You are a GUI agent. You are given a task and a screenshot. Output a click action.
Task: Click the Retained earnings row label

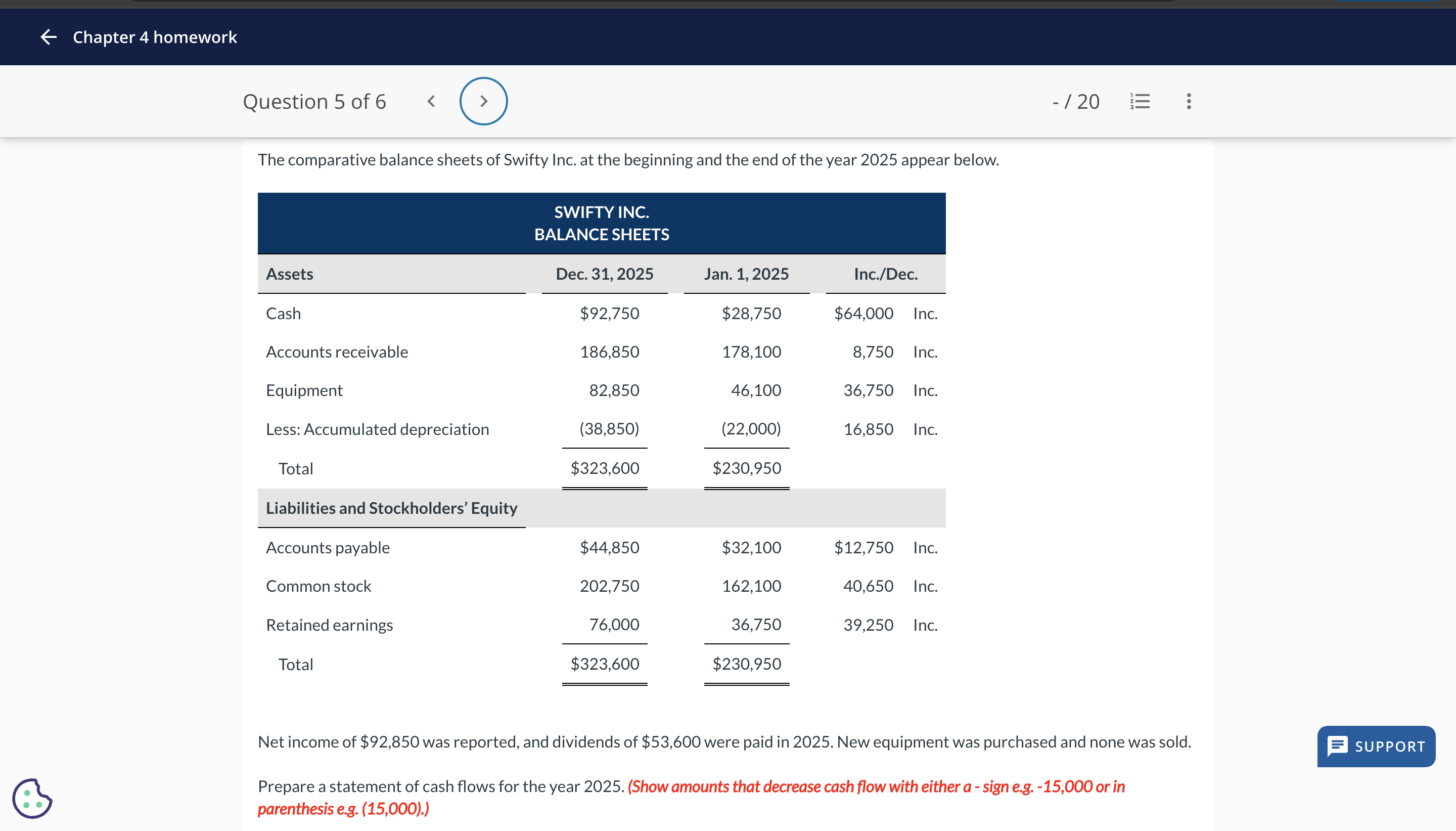coord(329,625)
